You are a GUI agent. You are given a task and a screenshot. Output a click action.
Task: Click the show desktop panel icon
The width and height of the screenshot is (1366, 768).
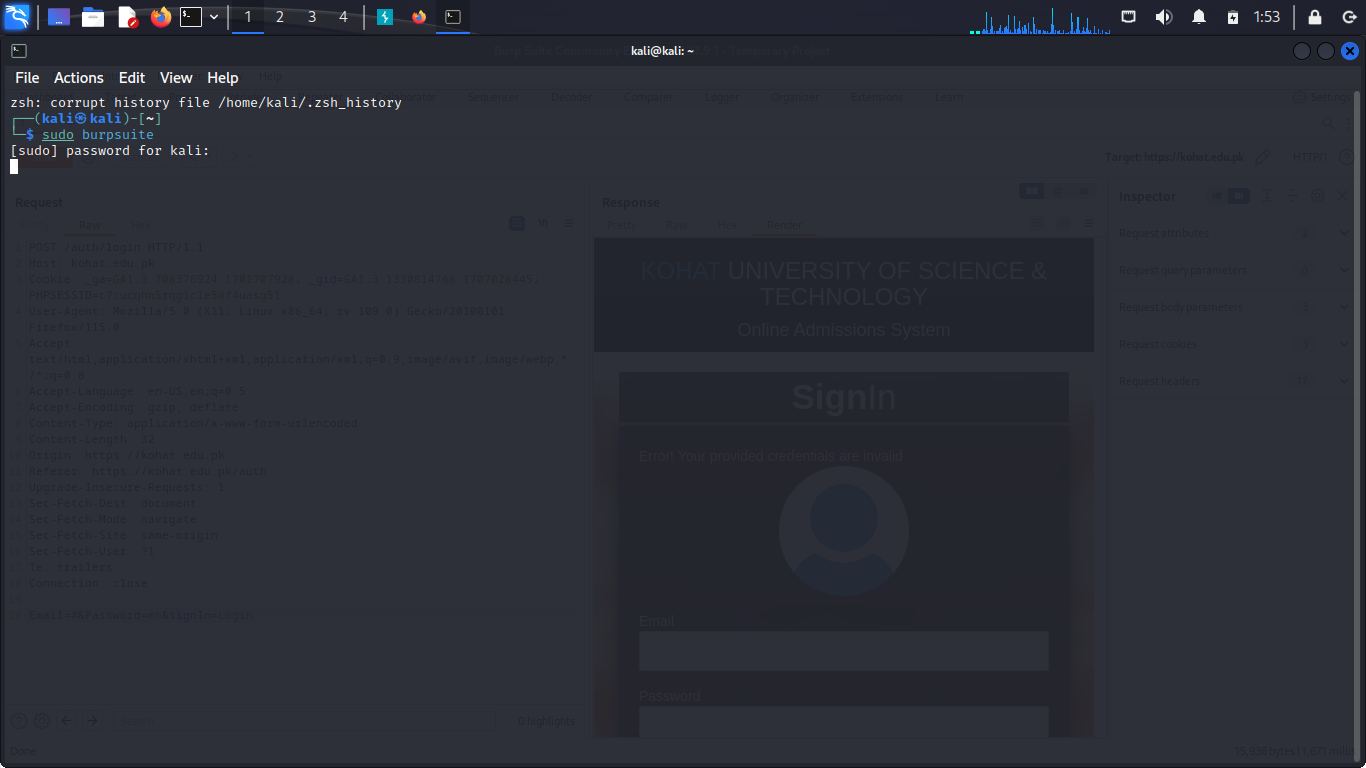pyautogui.click(x=59, y=17)
